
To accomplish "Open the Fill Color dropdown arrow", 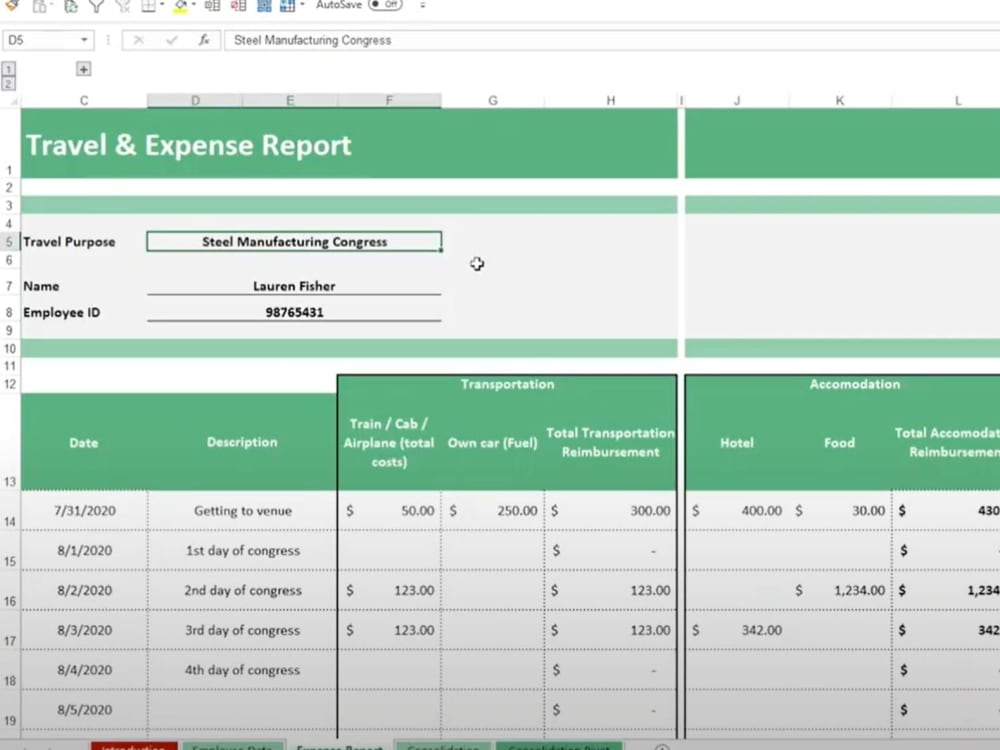I will (193, 7).
